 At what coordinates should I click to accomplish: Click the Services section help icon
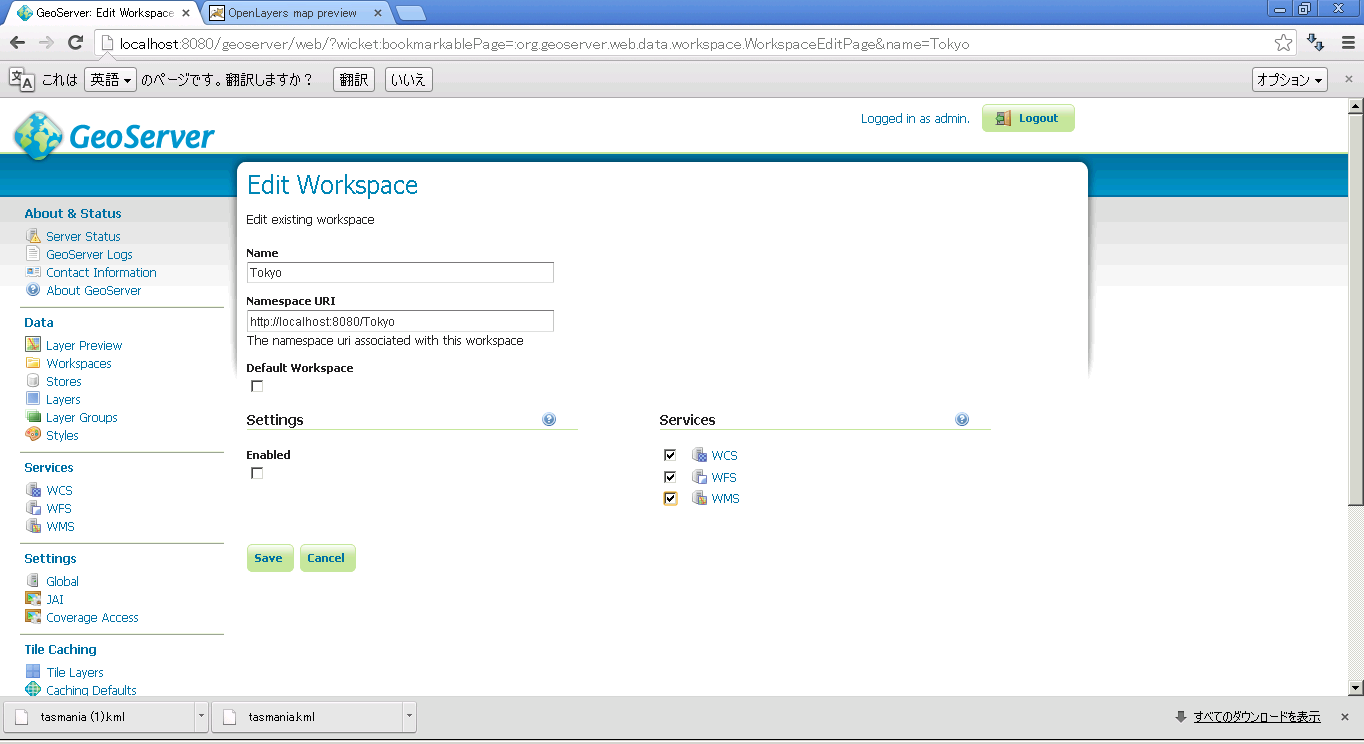click(x=962, y=420)
